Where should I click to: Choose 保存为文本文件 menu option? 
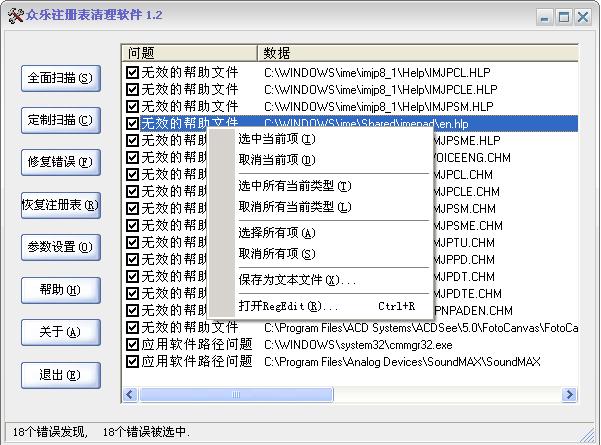[x=297, y=279]
